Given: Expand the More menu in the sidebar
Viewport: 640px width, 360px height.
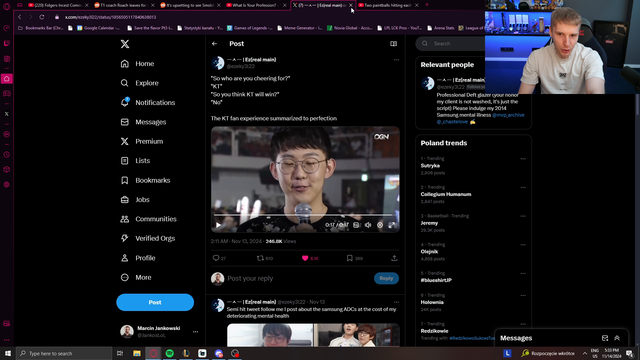Looking at the screenshot, I should [x=136, y=278].
